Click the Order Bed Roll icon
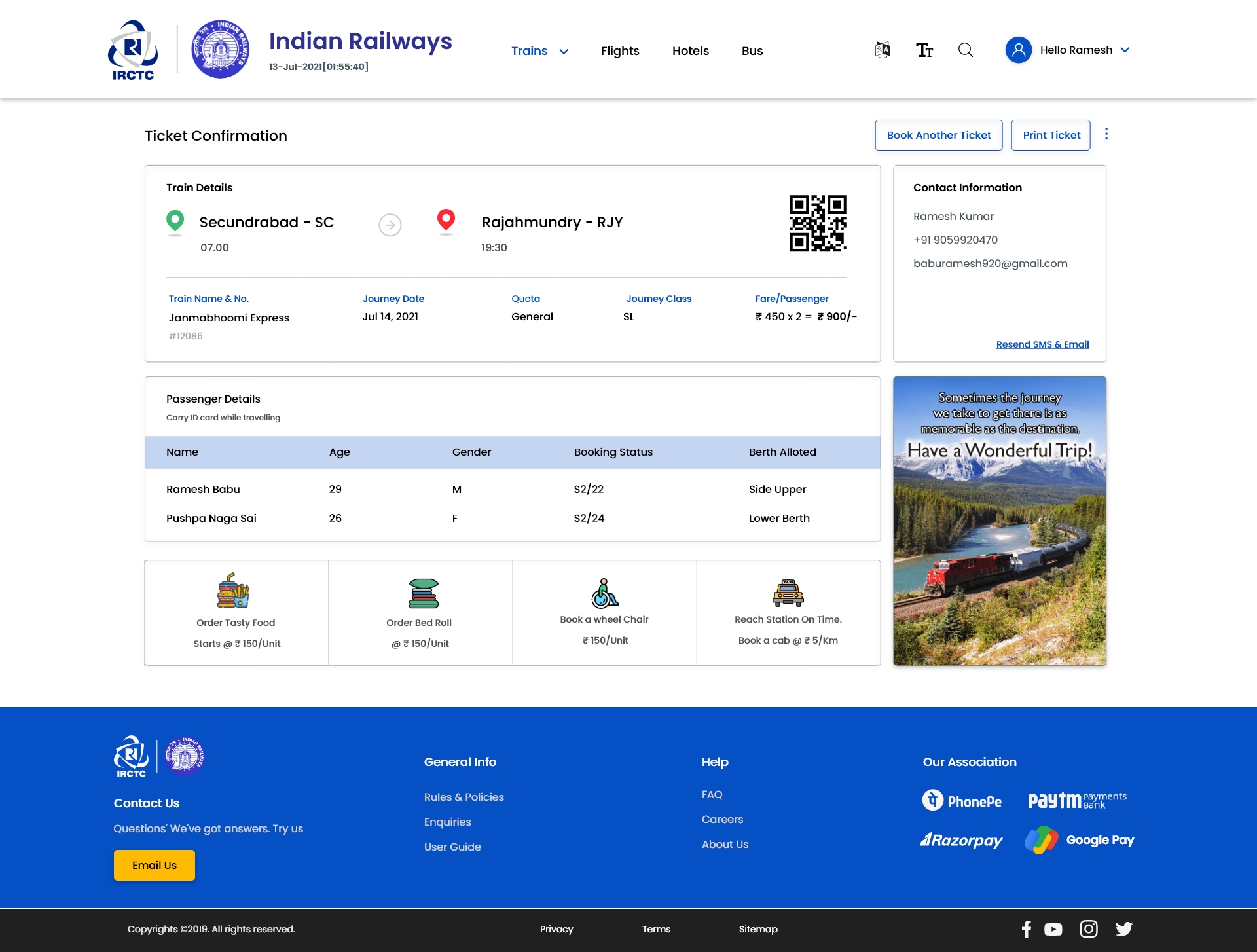This screenshot has width=1257, height=952. point(423,593)
